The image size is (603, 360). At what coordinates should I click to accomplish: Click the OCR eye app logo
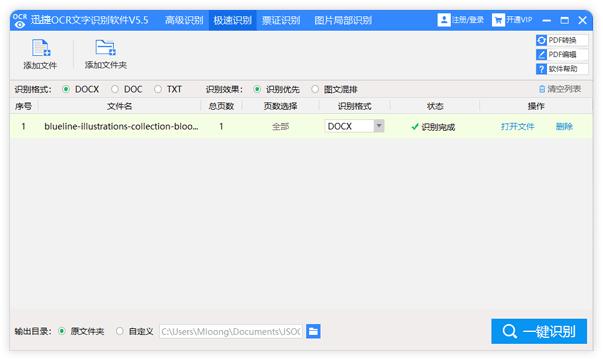click(20, 21)
